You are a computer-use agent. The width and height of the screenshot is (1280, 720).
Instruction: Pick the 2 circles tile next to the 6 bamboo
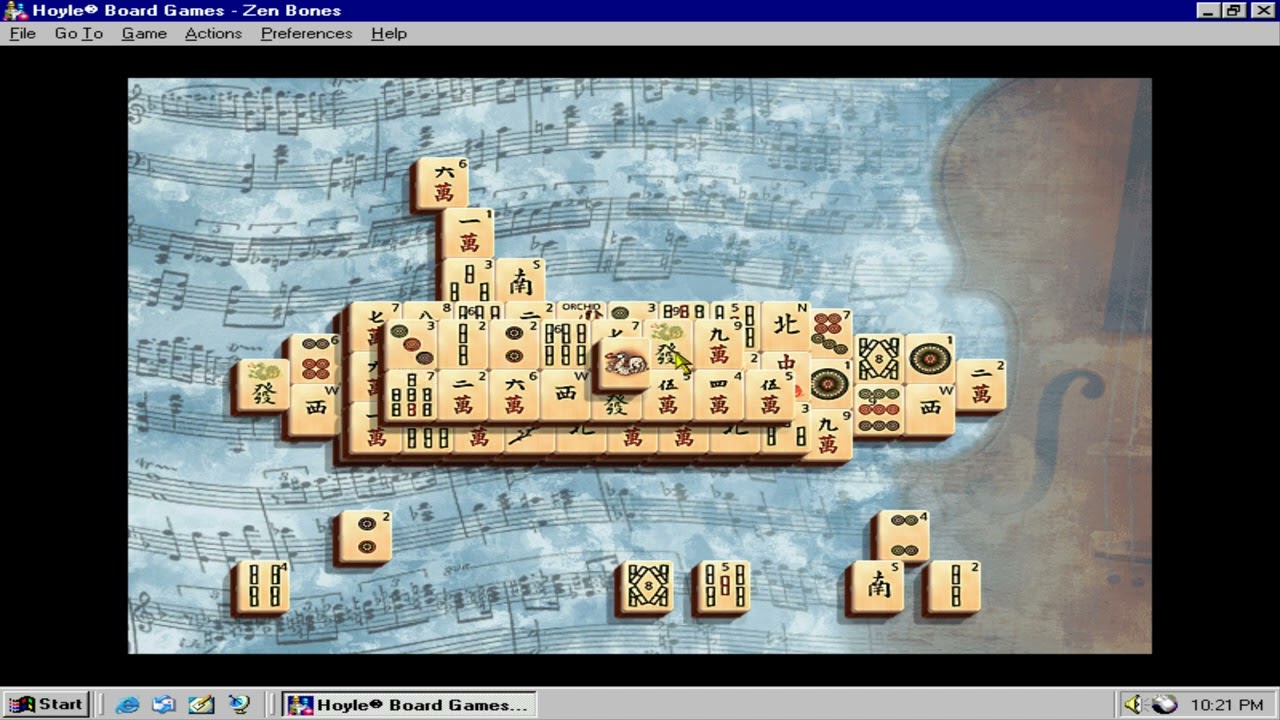coord(514,344)
